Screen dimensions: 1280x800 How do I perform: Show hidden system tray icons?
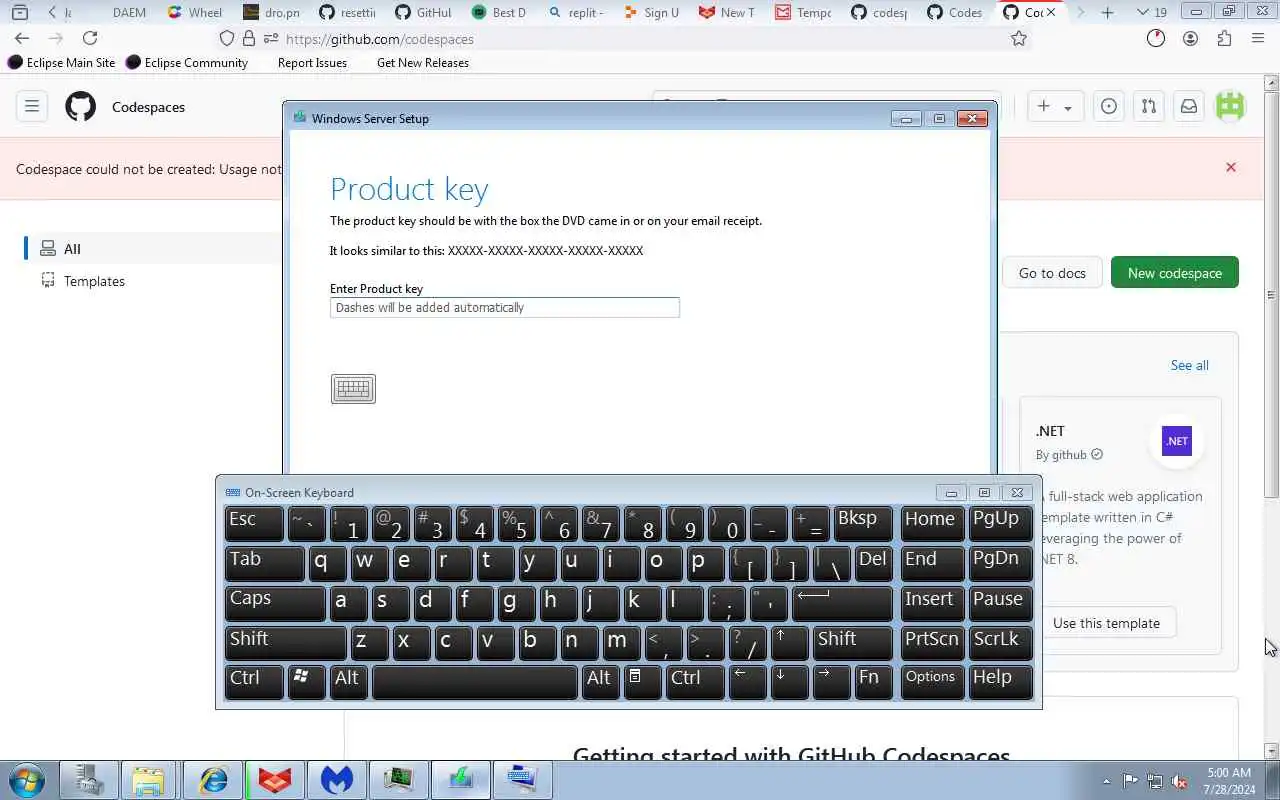pos(1106,781)
